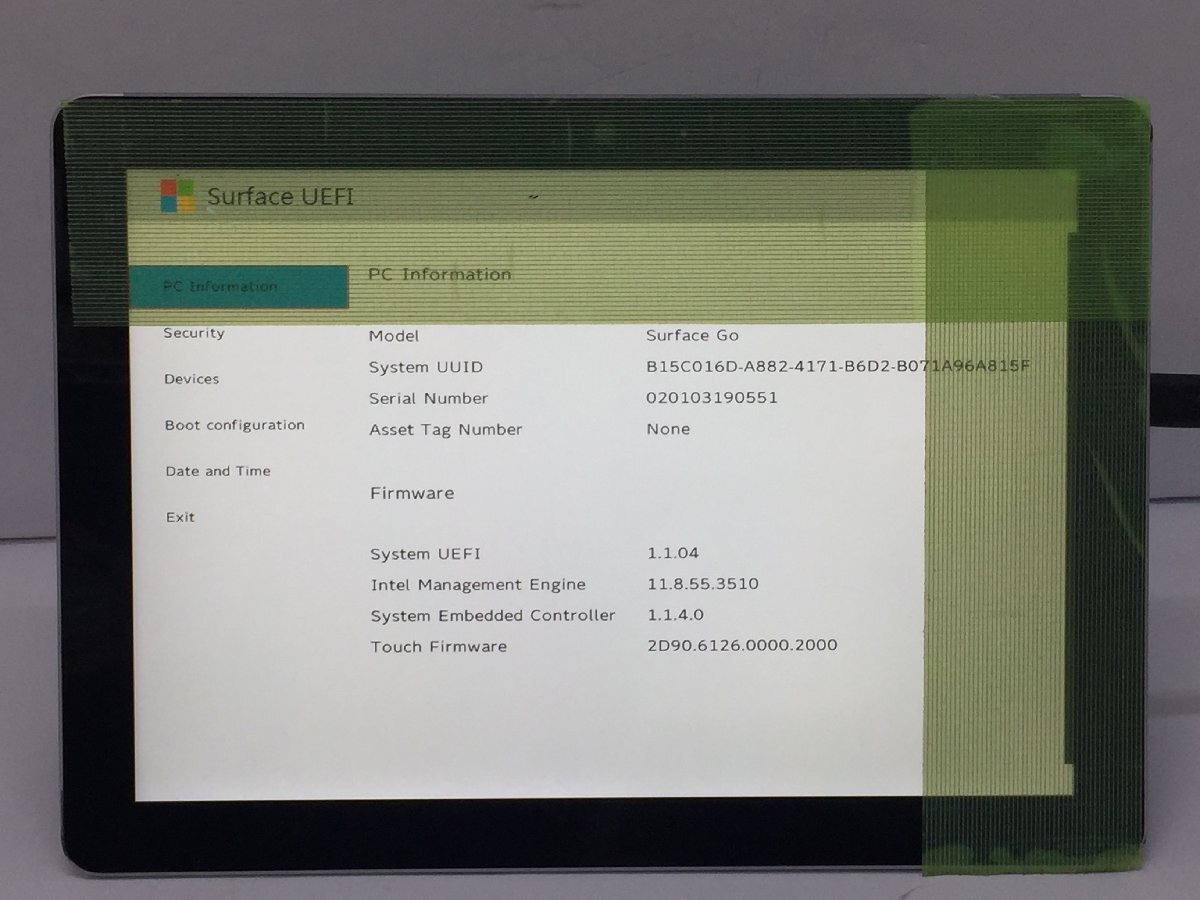This screenshot has width=1200, height=900.
Task: Open the Security section
Action: (194, 333)
